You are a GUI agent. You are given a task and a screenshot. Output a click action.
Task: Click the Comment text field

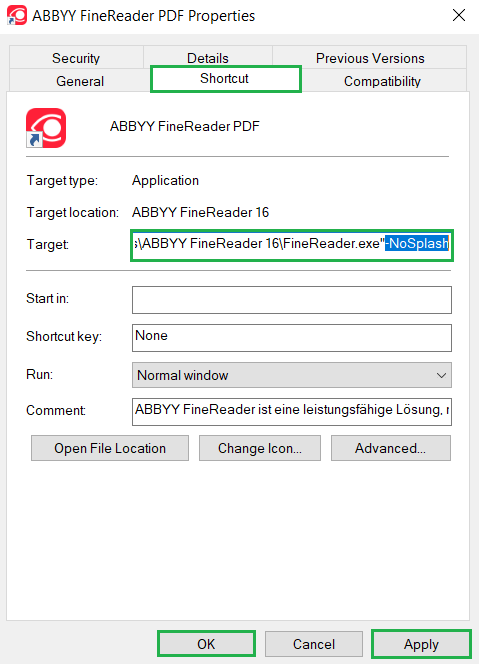pos(291,411)
